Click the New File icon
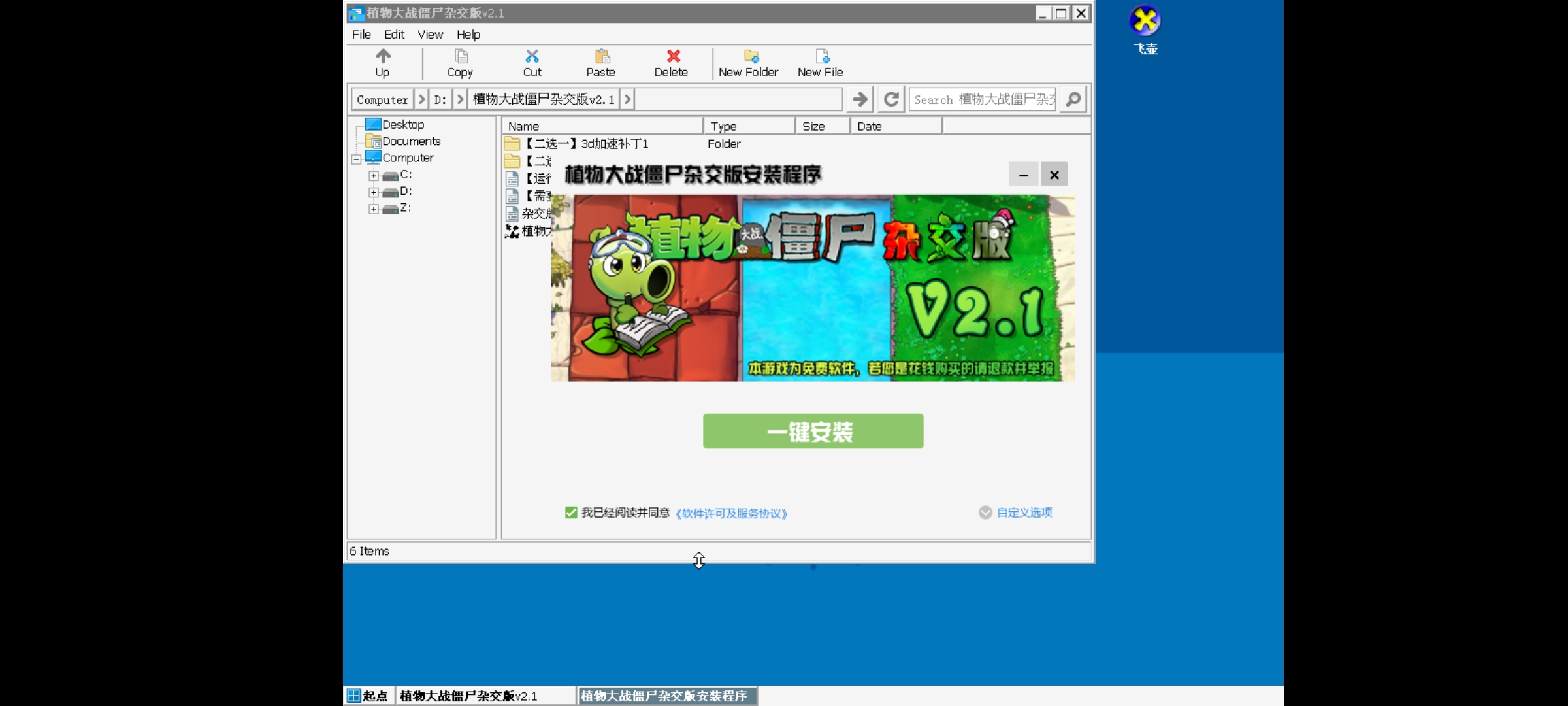The height and width of the screenshot is (706, 1568). [x=822, y=56]
